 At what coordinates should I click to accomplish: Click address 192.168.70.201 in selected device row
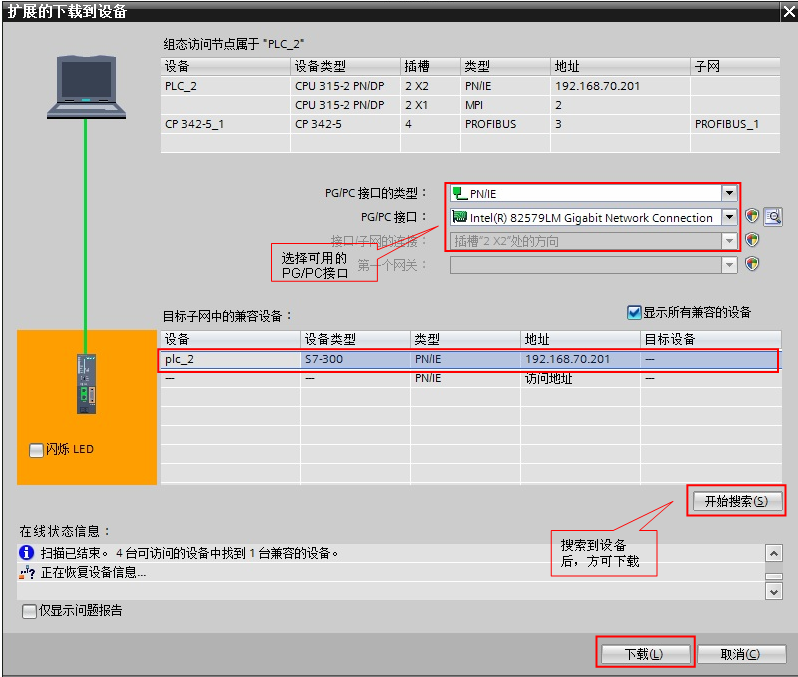tap(567, 359)
